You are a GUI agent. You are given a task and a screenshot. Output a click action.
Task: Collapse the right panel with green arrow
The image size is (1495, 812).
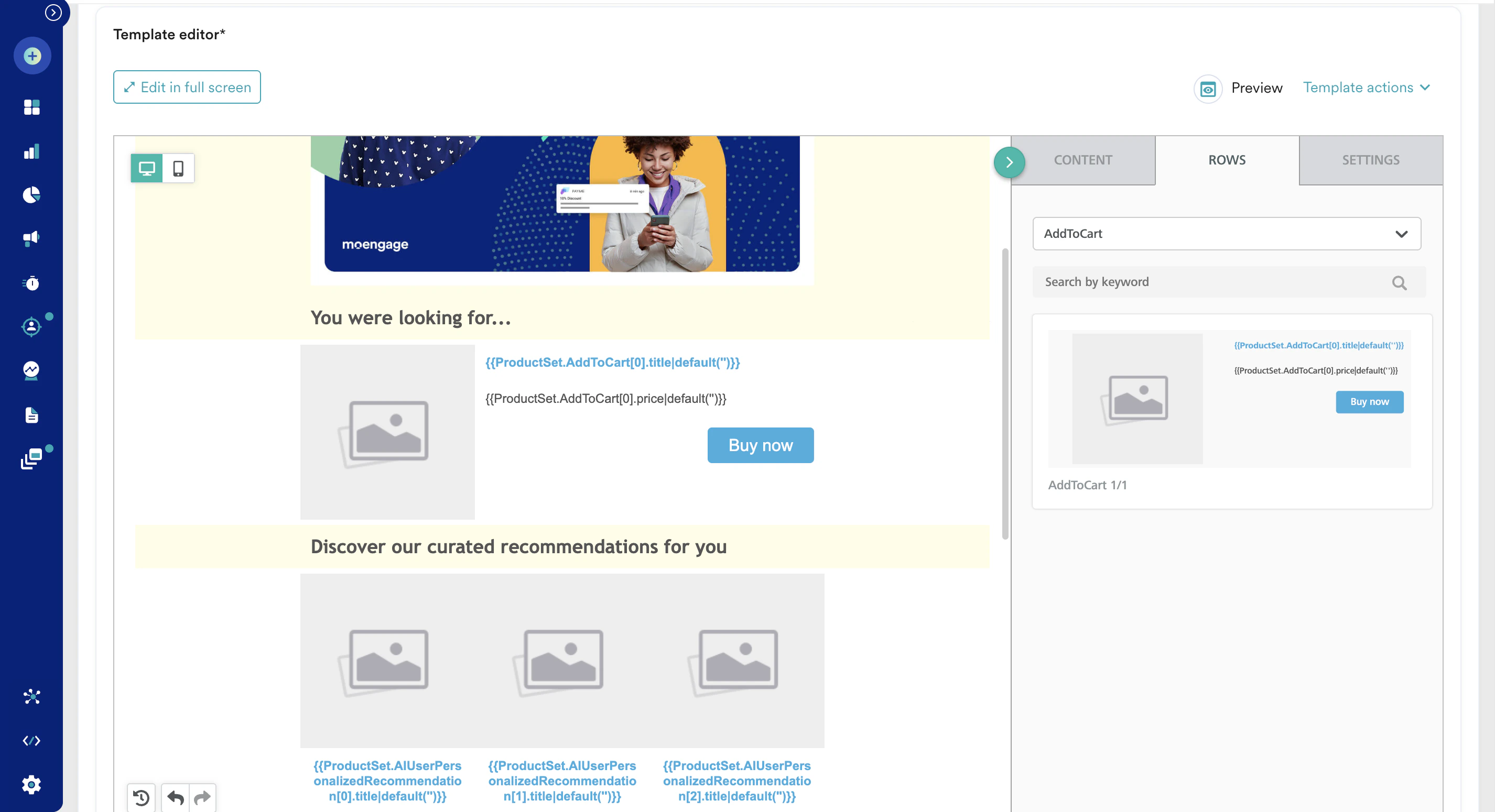[x=1009, y=162]
